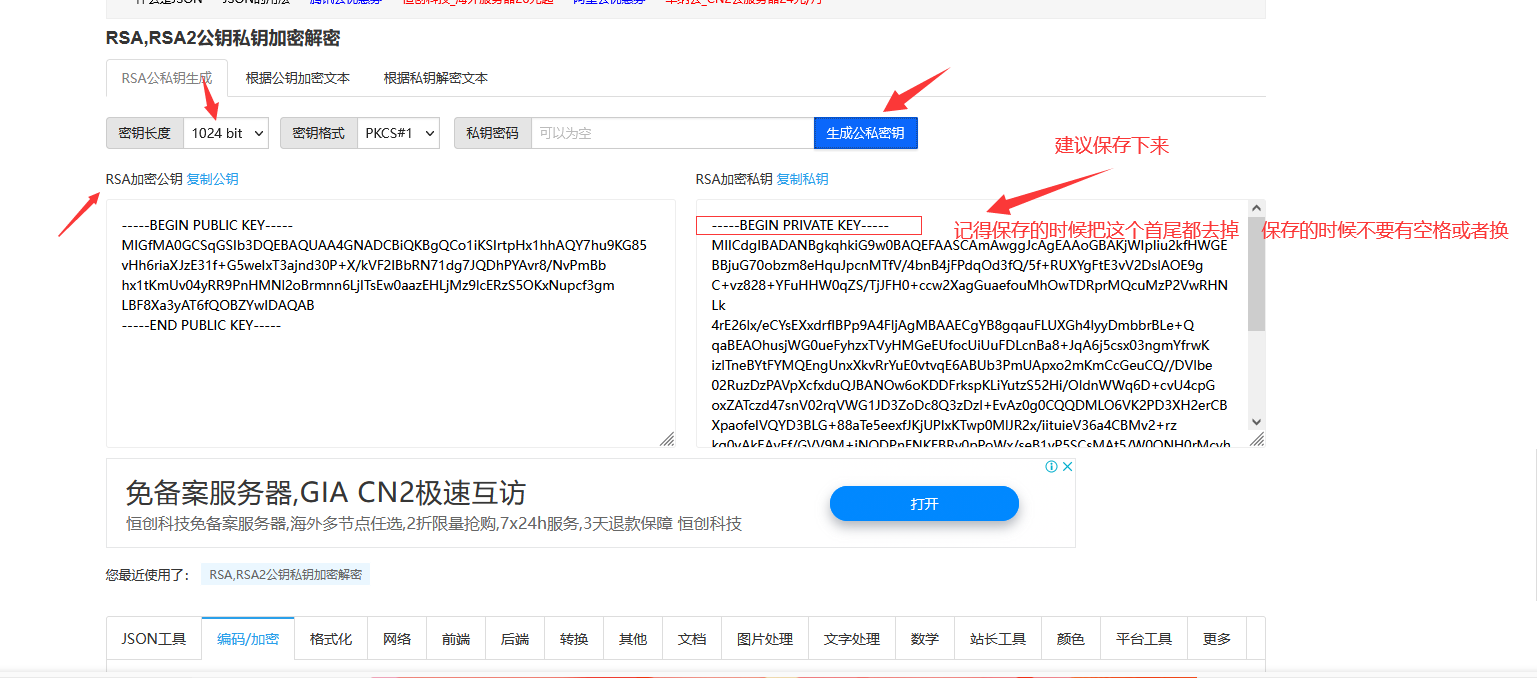Switch to the 格式化 category tab

coord(330,638)
